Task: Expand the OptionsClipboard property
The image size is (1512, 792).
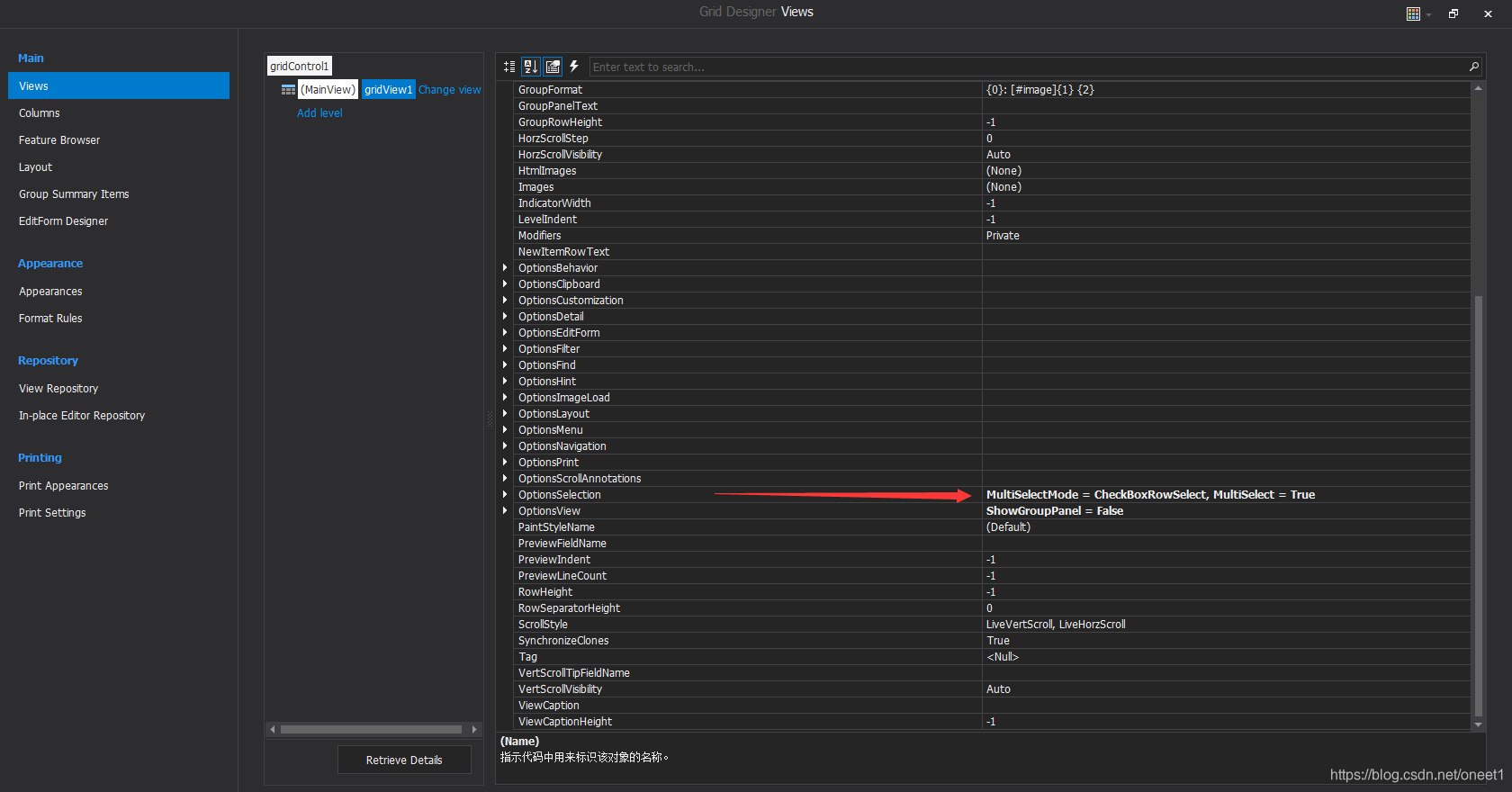Action: coord(505,284)
